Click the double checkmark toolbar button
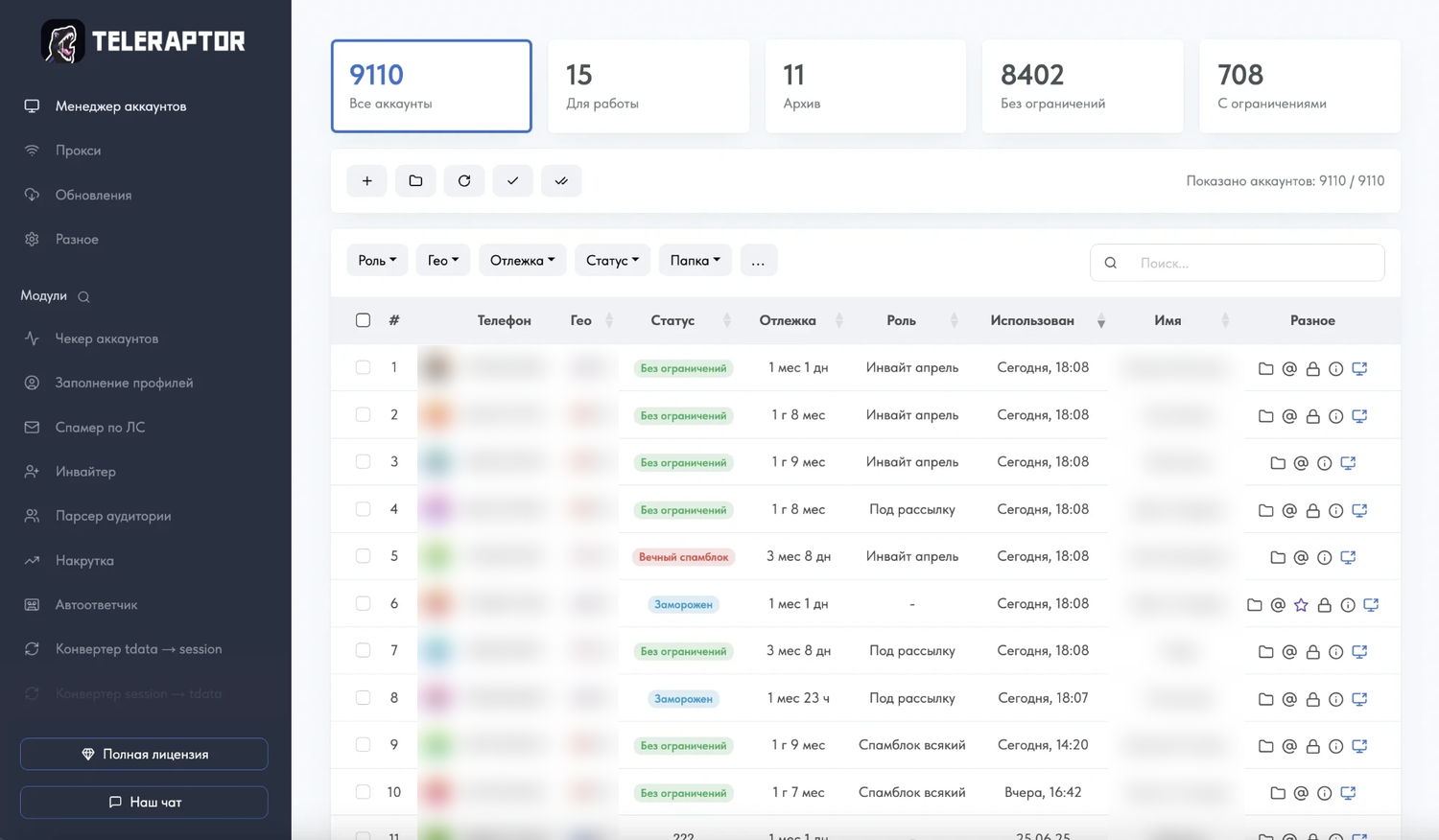This screenshot has width=1439, height=840. click(561, 180)
